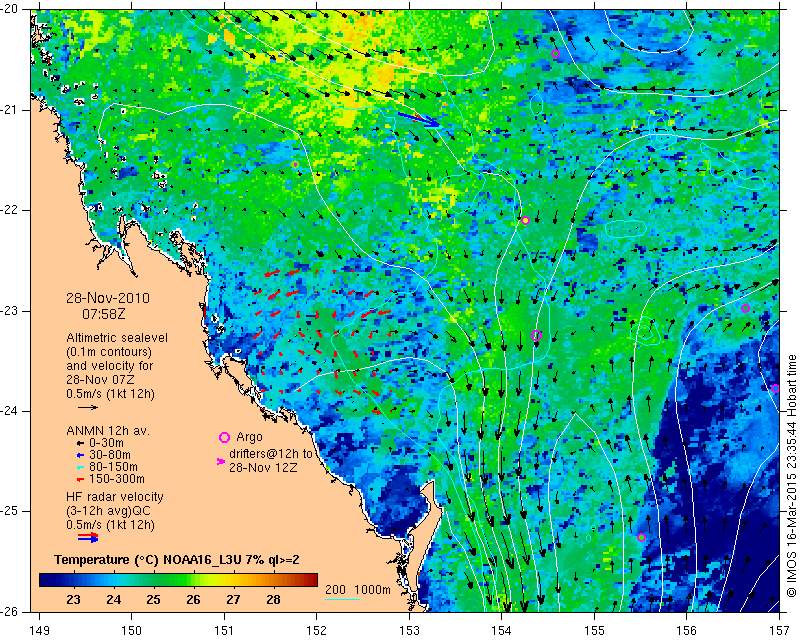Click the Argo float marker near 154.3E, 22.1S
This screenshot has width=800, height=640.
[526, 220]
